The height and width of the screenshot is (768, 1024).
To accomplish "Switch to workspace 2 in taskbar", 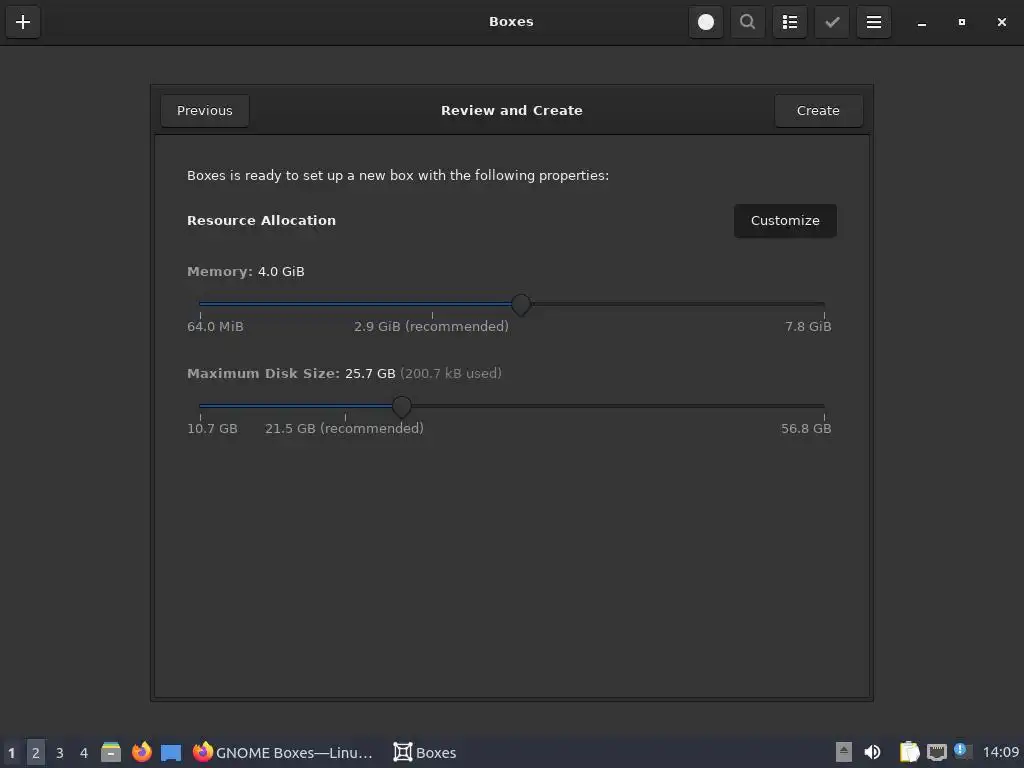I will point(36,753).
